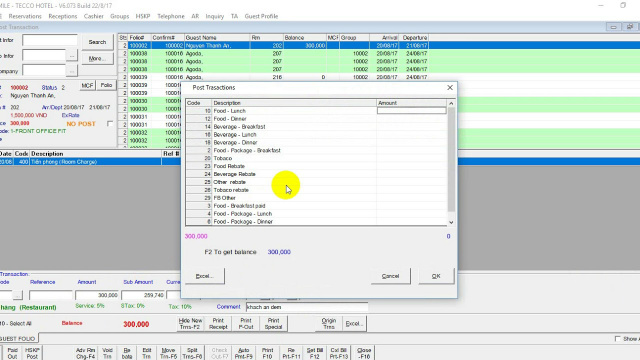Click the Set Bill F12 button
Viewport: 640px width, 360px height.
pyautogui.click(x=315, y=353)
